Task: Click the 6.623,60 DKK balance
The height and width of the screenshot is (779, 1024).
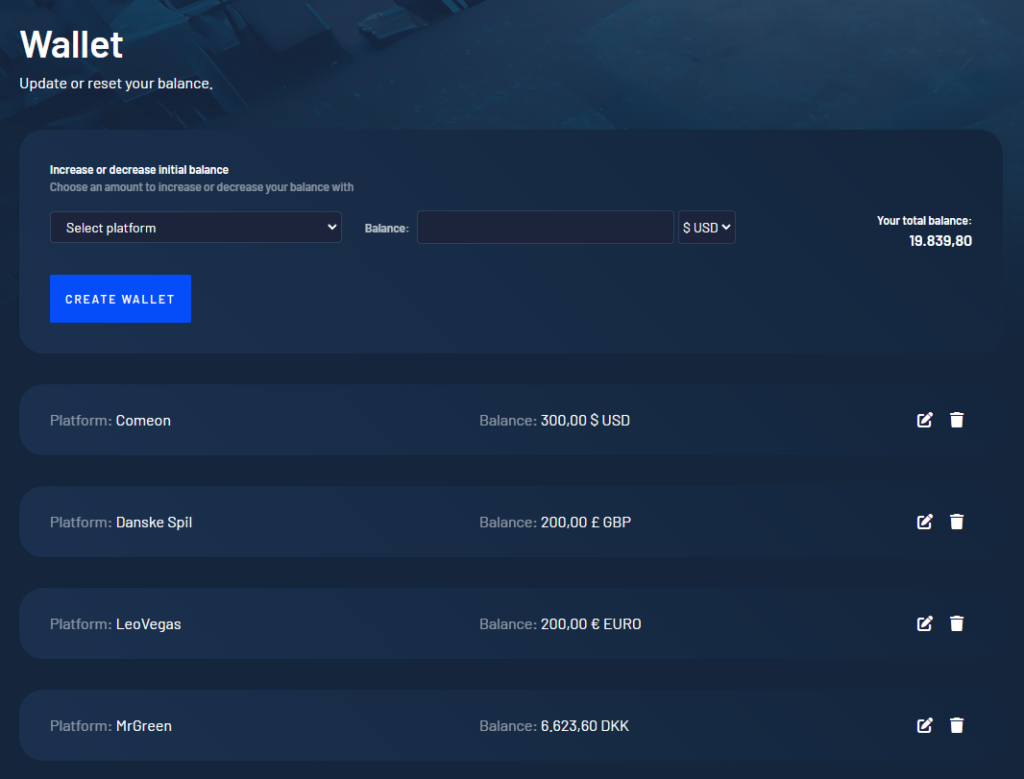Action: (x=584, y=726)
